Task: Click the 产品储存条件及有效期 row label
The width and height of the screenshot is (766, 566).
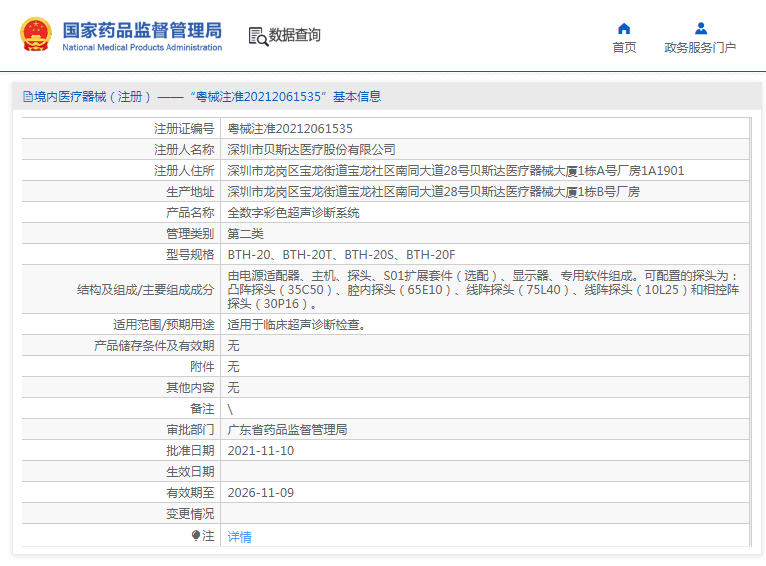Action: point(154,345)
